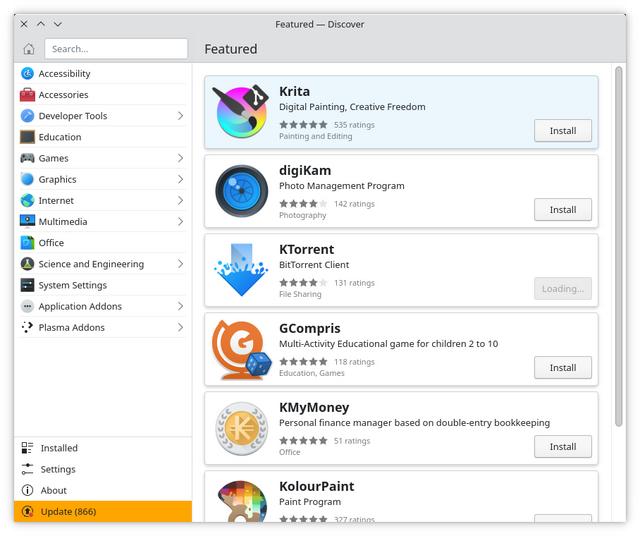The height and width of the screenshot is (536, 640).
Task: Click the Developer Tools category icon
Action: [27, 116]
